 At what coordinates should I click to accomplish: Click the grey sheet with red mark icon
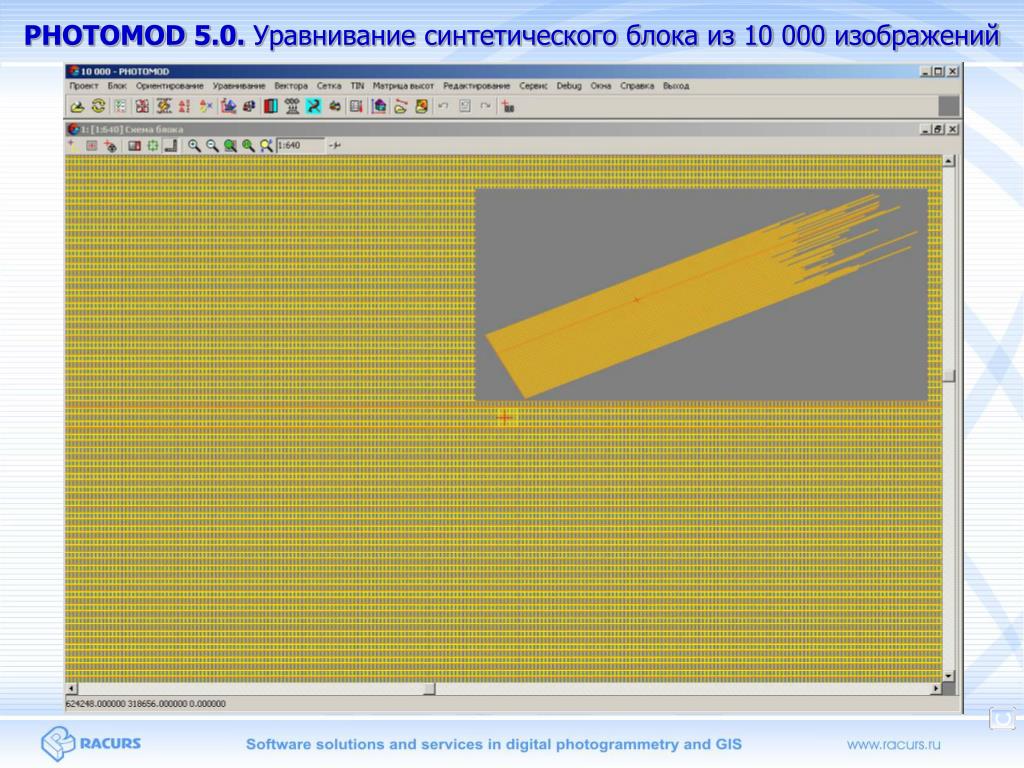click(x=356, y=106)
